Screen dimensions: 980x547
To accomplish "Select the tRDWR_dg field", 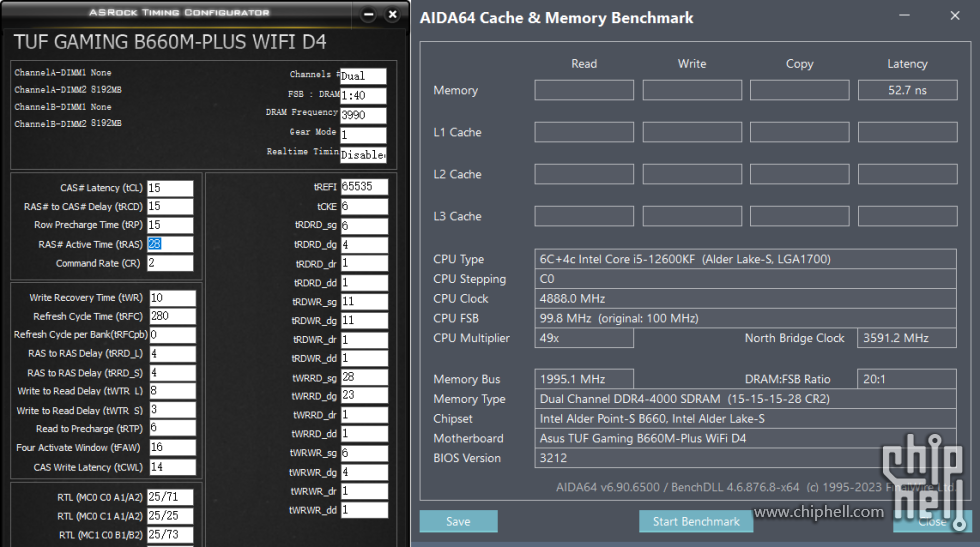I will click(364, 320).
